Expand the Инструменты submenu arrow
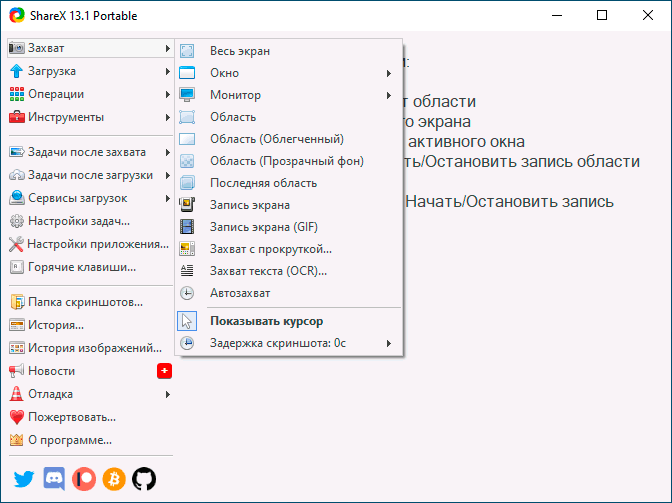 [x=168, y=117]
